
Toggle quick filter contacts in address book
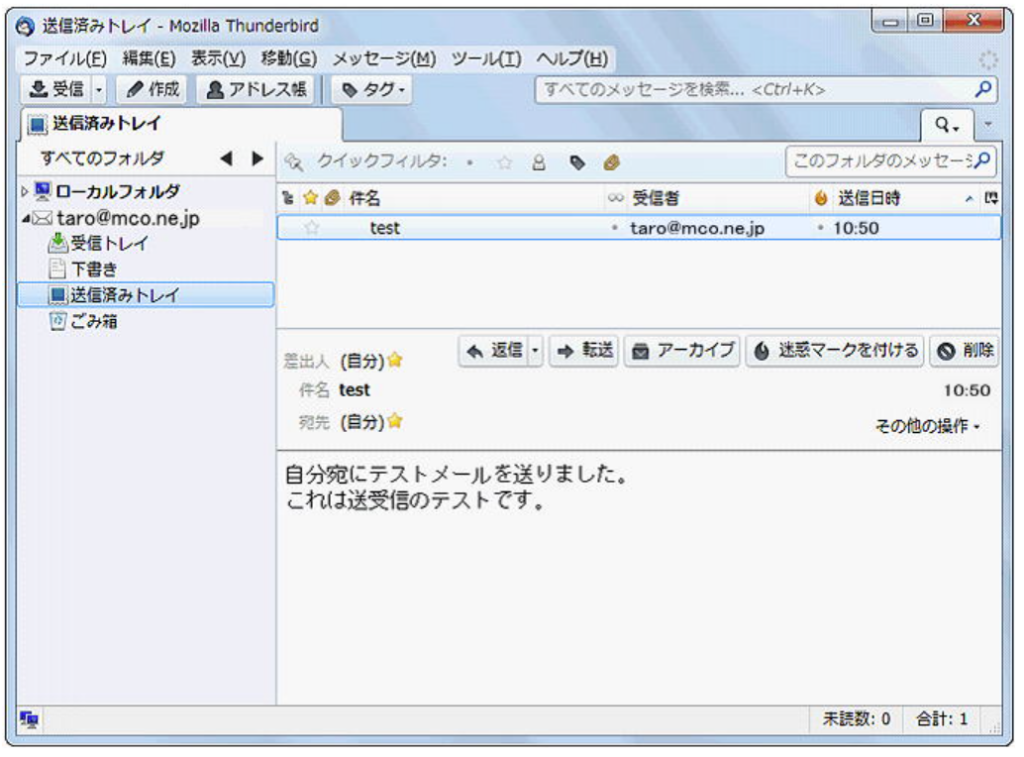[x=539, y=163]
